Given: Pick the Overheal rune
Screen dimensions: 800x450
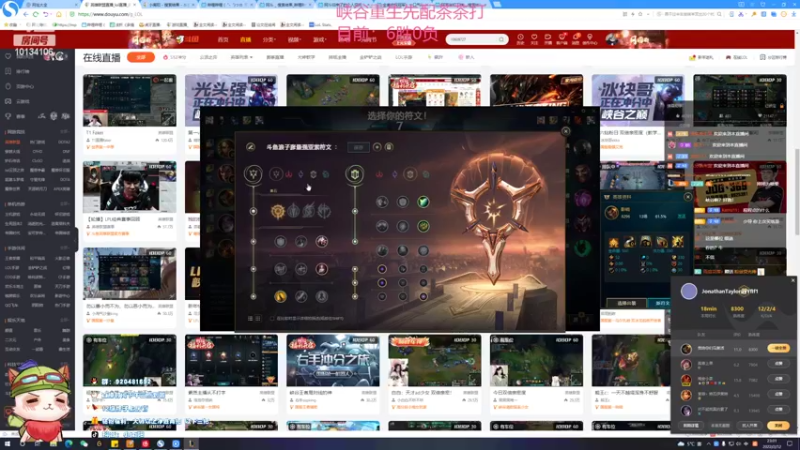Looking at the screenshot, I should click(280, 241).
